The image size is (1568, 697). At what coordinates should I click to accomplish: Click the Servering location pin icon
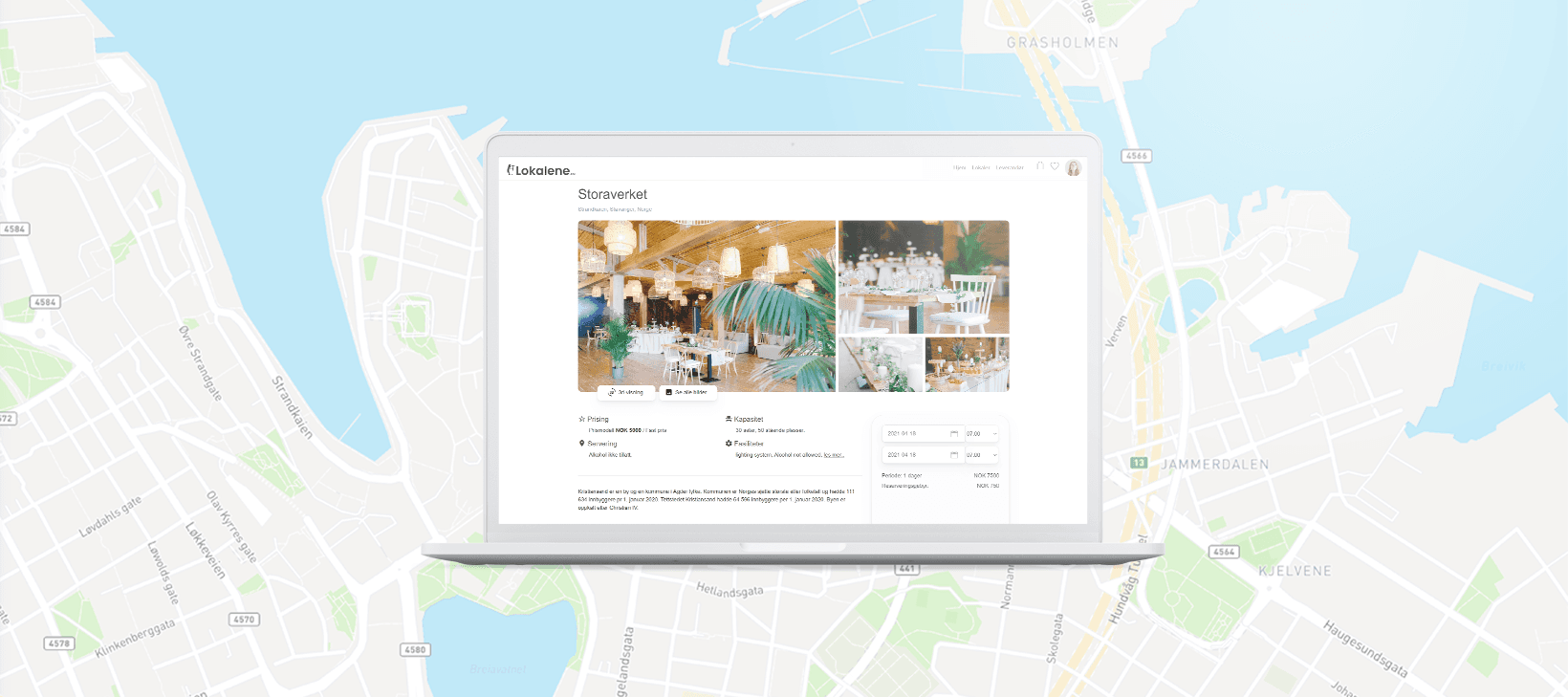point(581,444)
